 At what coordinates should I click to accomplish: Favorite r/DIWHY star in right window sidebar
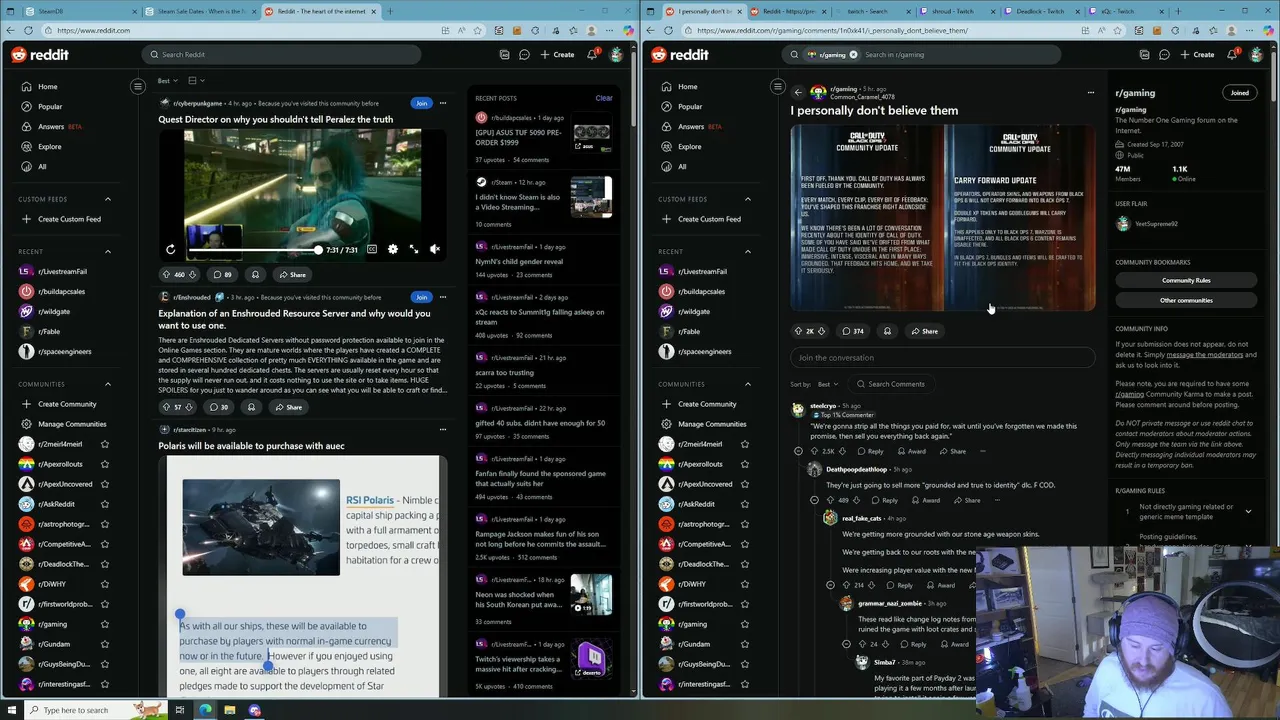click(744, 584)
